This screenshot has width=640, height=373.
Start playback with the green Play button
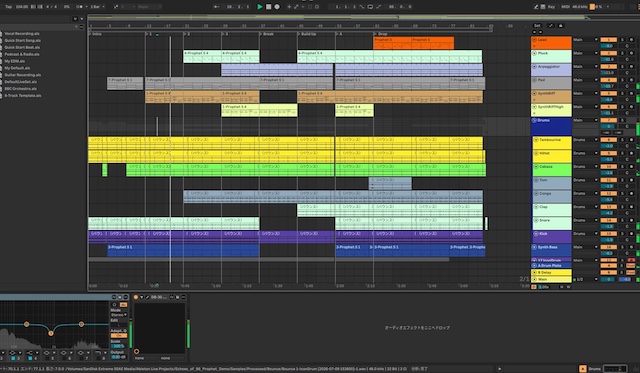(260, 7)
